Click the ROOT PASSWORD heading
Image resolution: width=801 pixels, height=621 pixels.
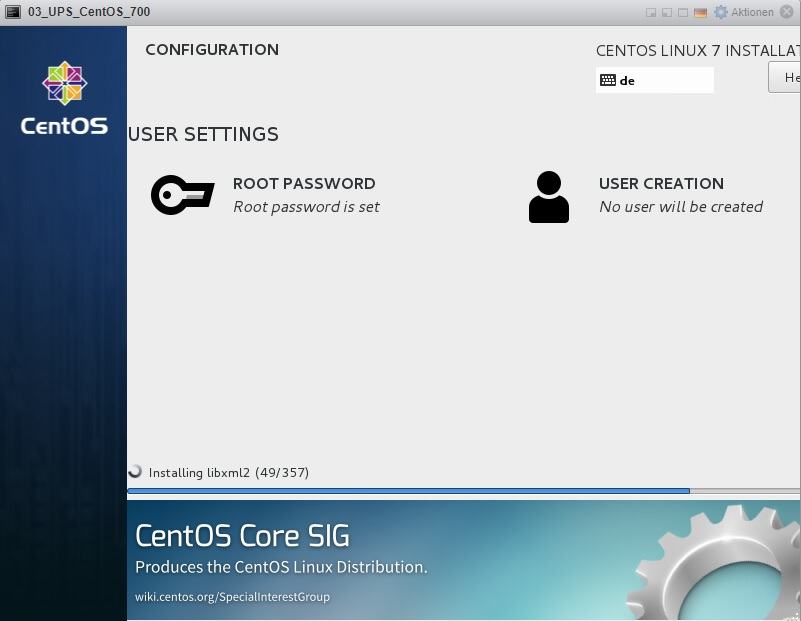click(x=304, y=183)
